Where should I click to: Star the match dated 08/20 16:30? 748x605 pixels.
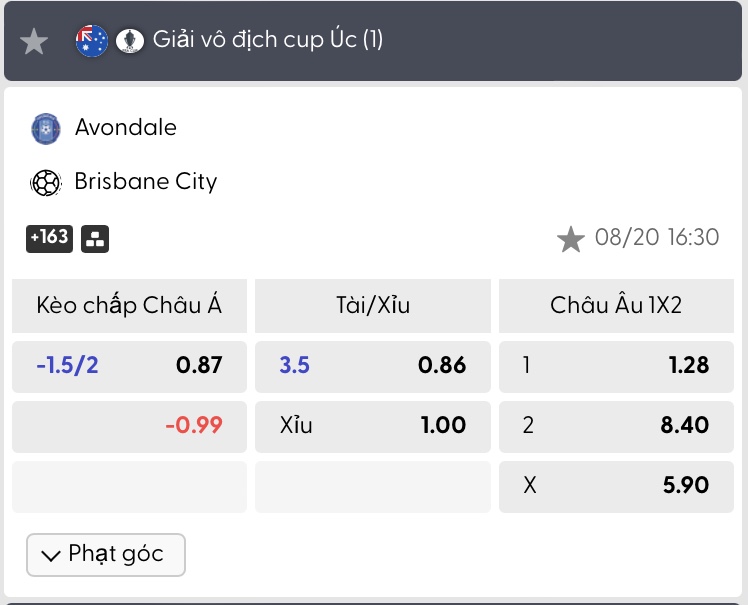(x=571, y=239)
